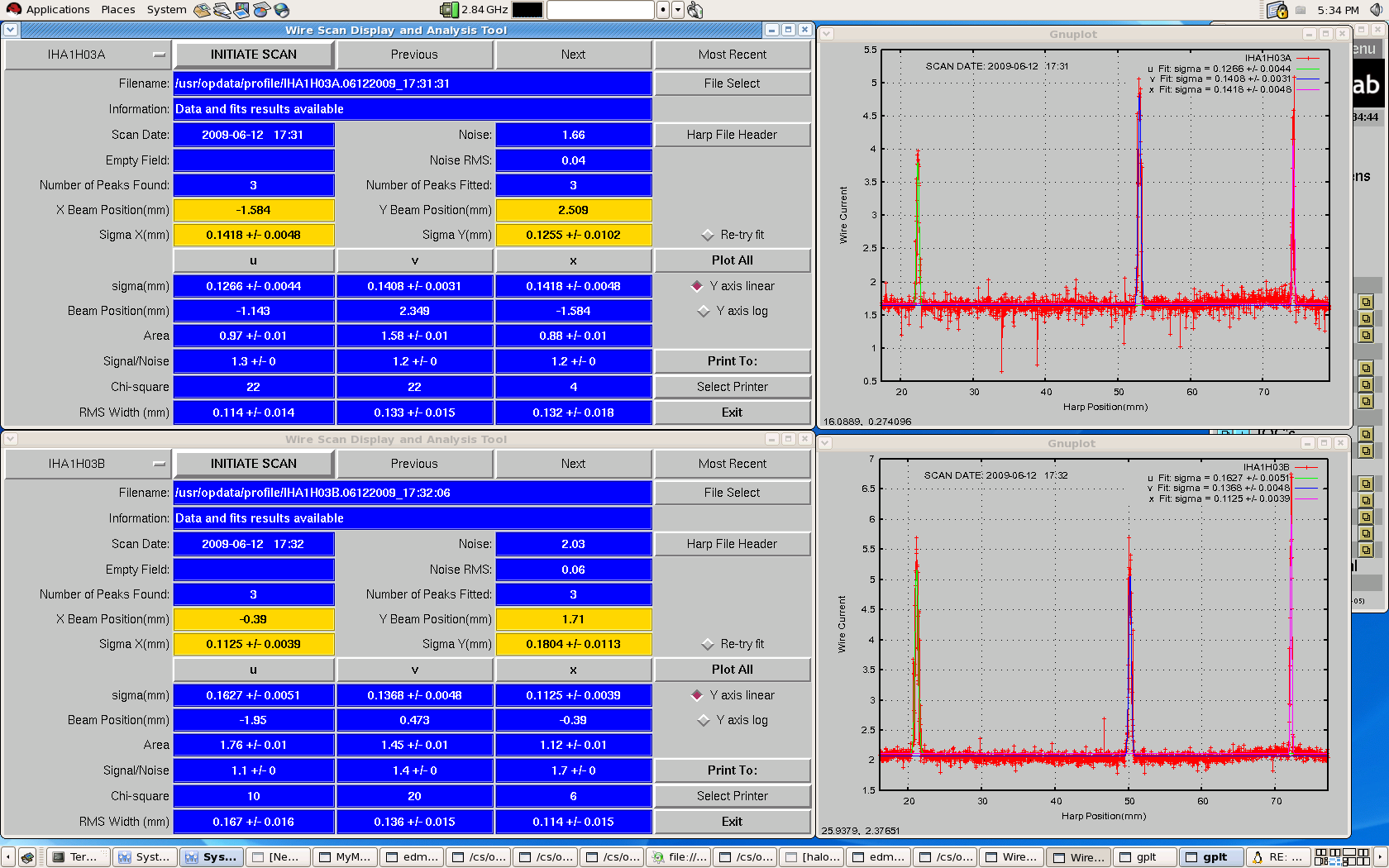Click the 5:34 PM clock
The width and height of the screenshot is (1389, 868).
[x=1338, y=10]
